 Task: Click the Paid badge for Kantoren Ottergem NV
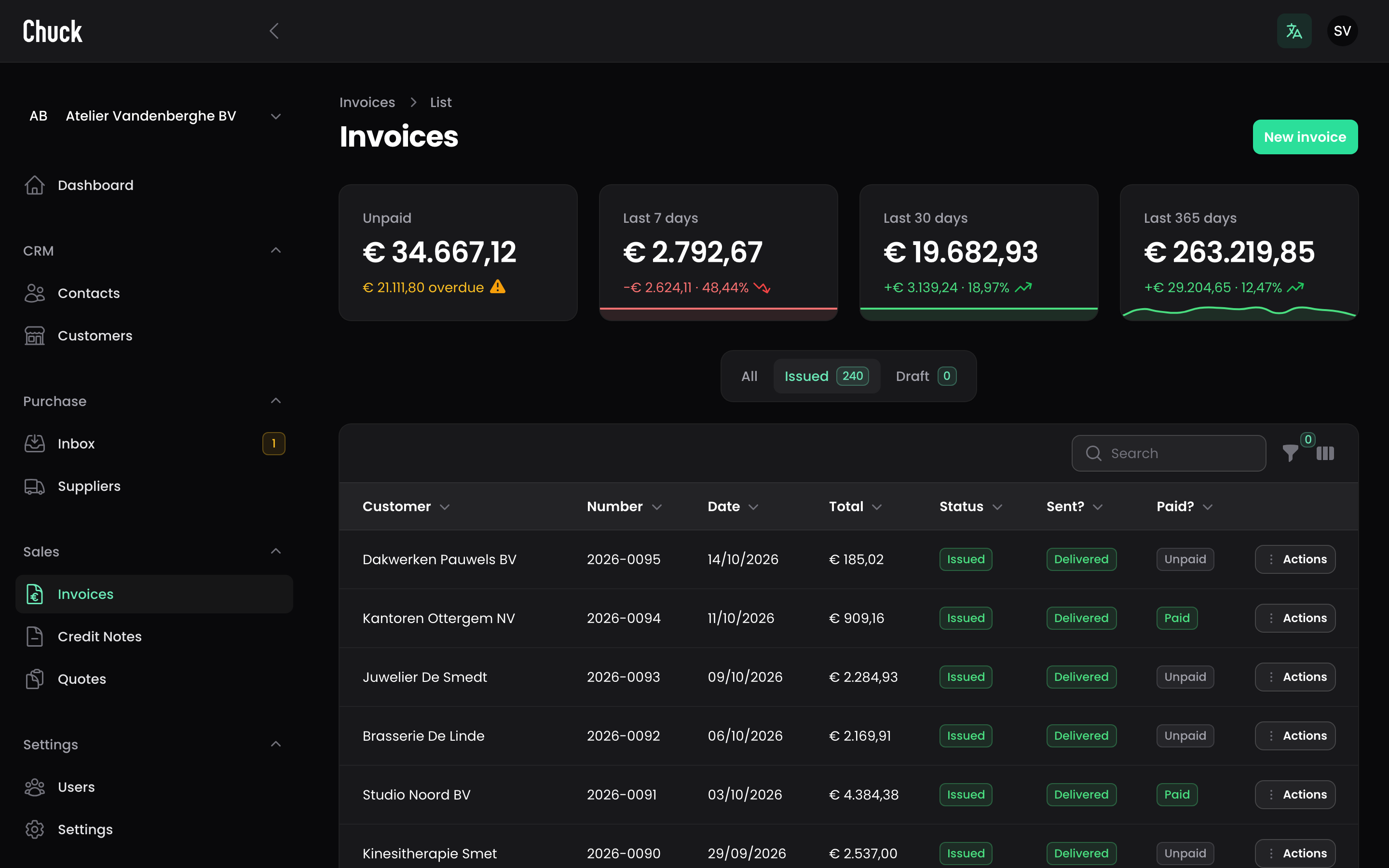[1177, 618]
